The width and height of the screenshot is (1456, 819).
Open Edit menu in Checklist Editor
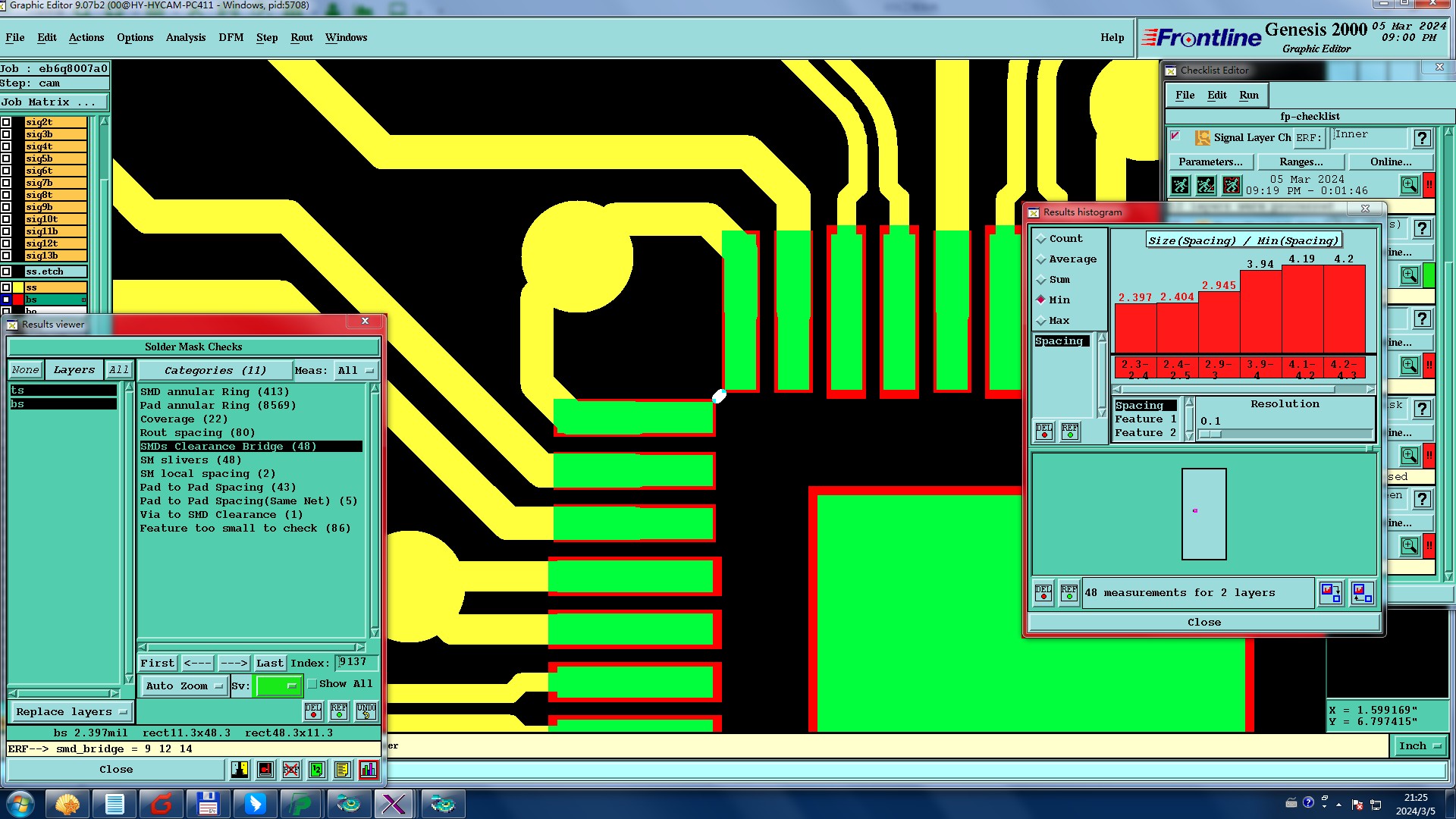[1217, 96]
